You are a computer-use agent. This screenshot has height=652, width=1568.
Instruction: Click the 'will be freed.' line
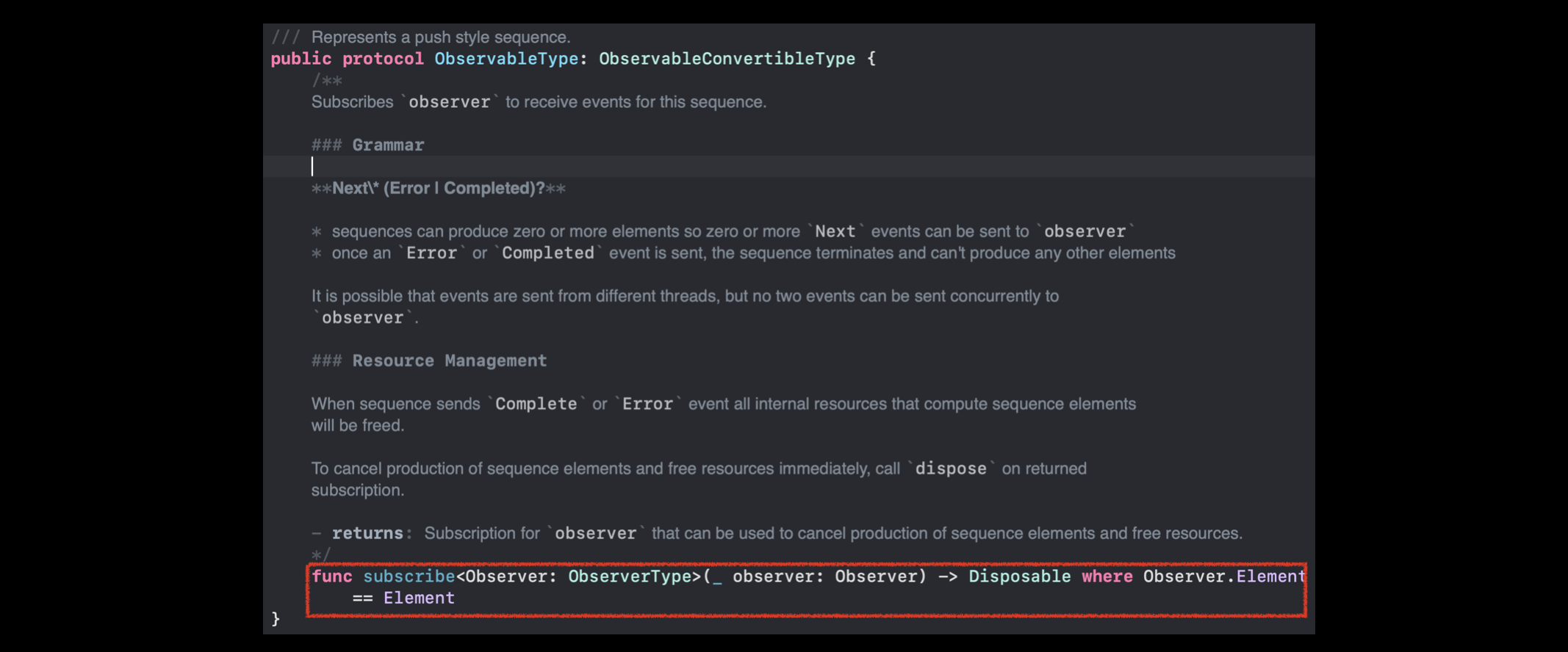[x=358, y=426]
